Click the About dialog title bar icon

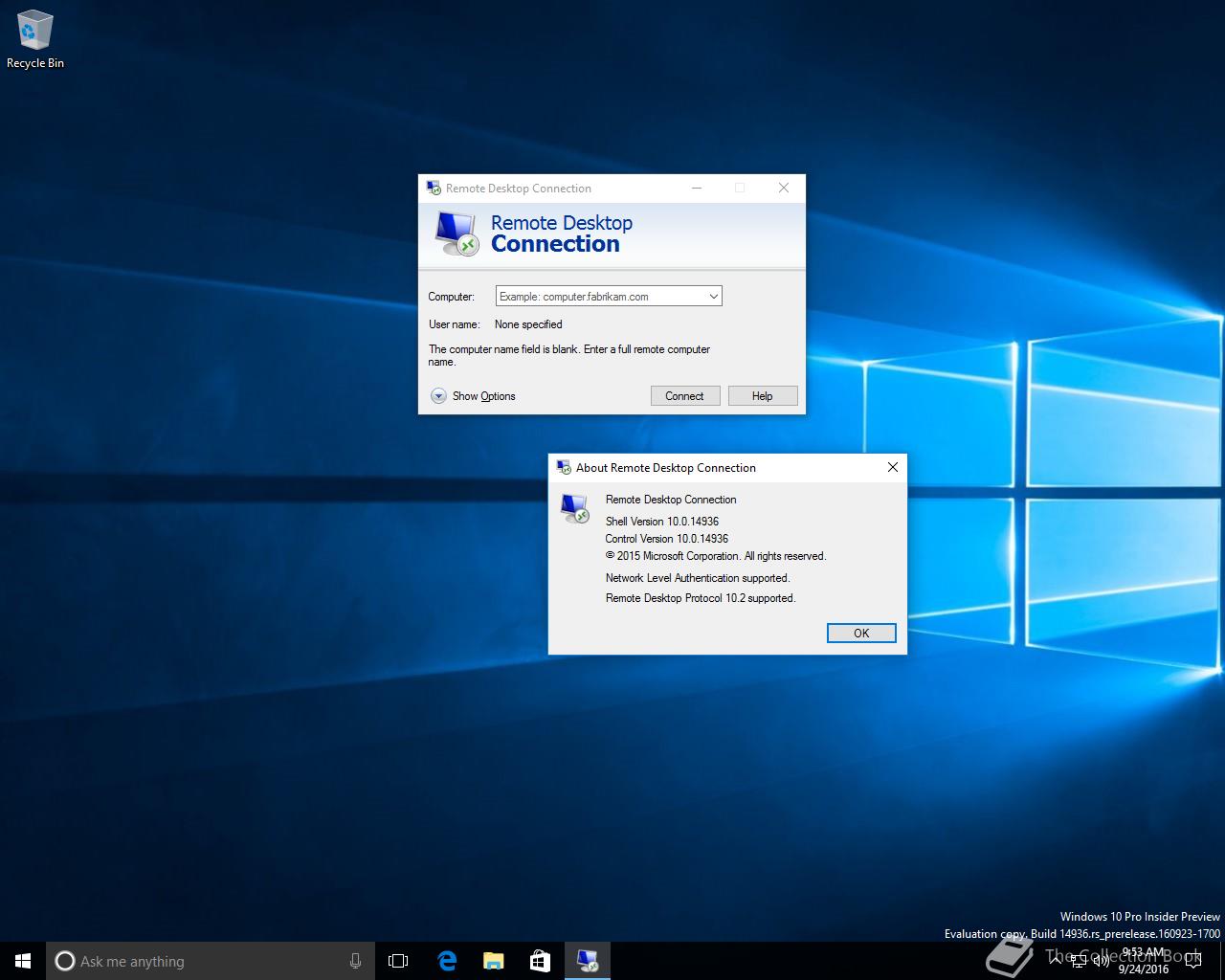click(x=564, y=467)
